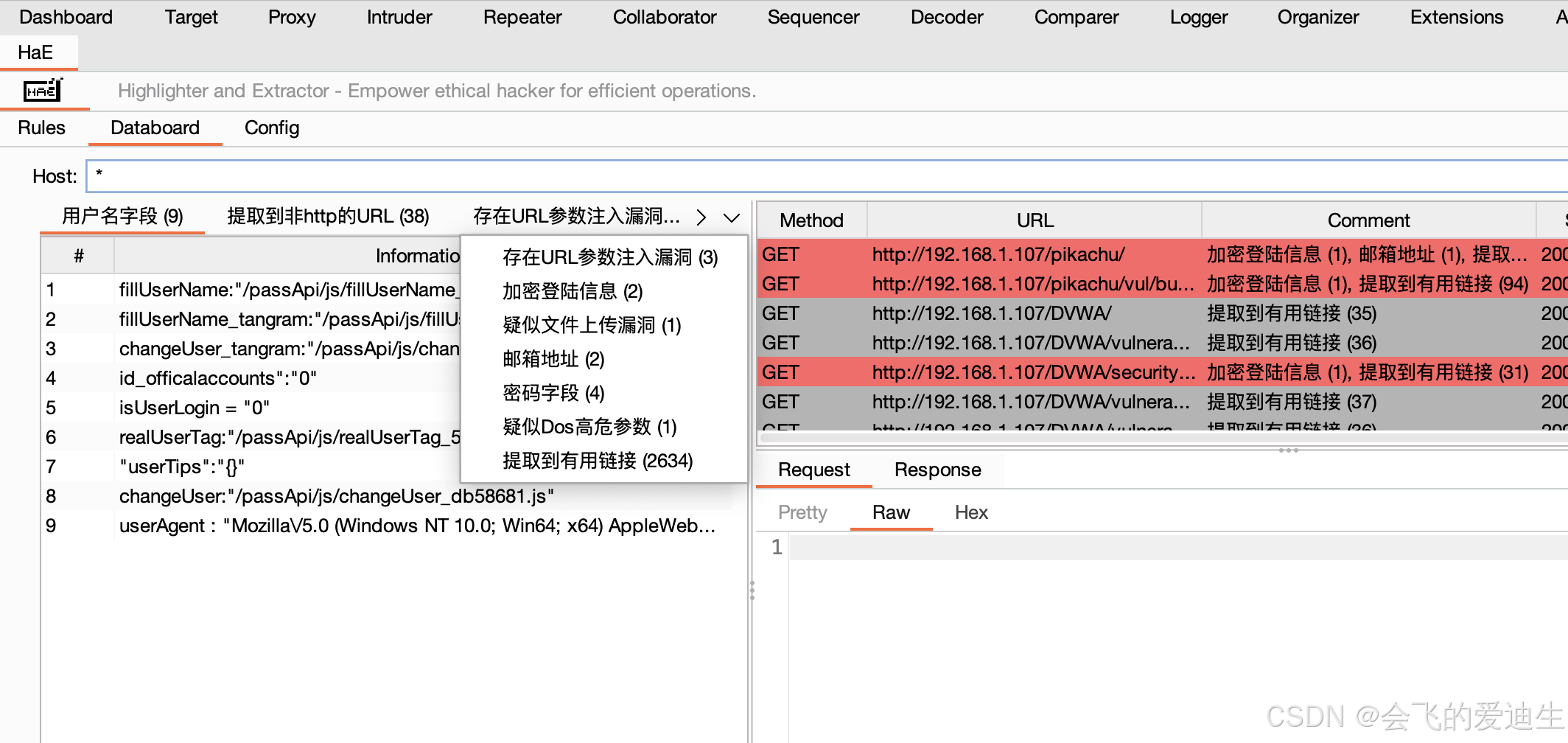Select the DVWA/security... request row

pos(1163,372)
